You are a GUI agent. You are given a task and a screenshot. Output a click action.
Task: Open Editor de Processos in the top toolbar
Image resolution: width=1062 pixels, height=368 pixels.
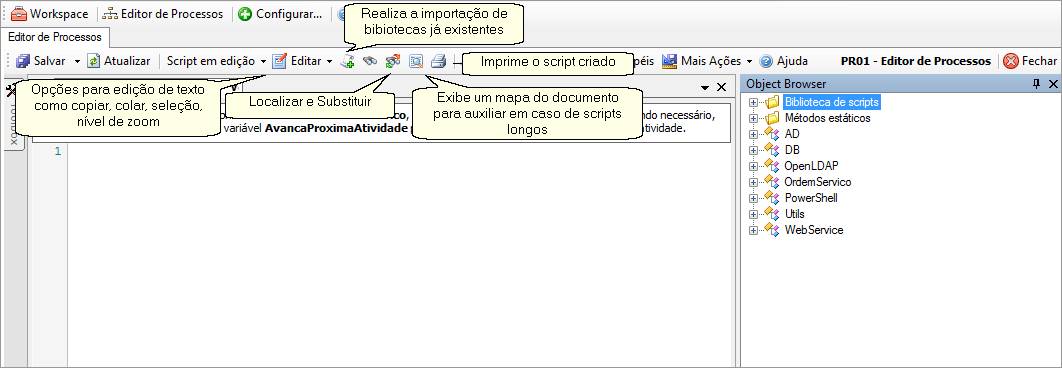coord(163,14)
